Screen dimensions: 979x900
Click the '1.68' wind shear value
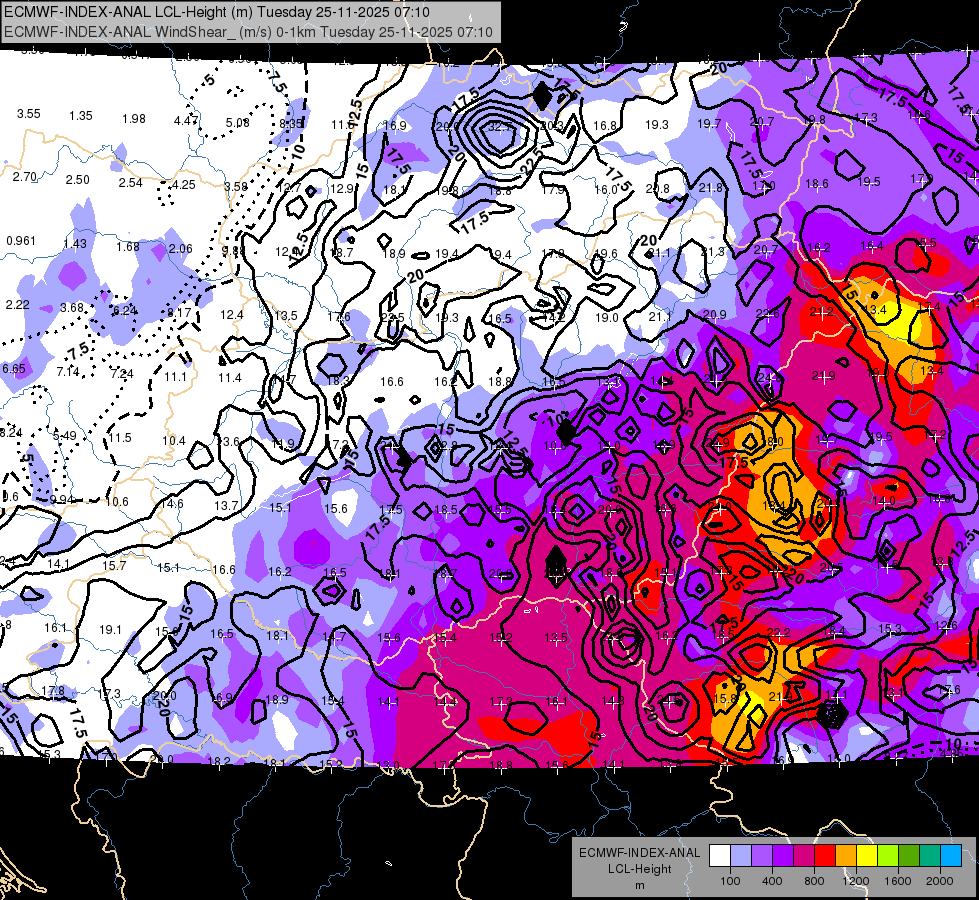127,247
